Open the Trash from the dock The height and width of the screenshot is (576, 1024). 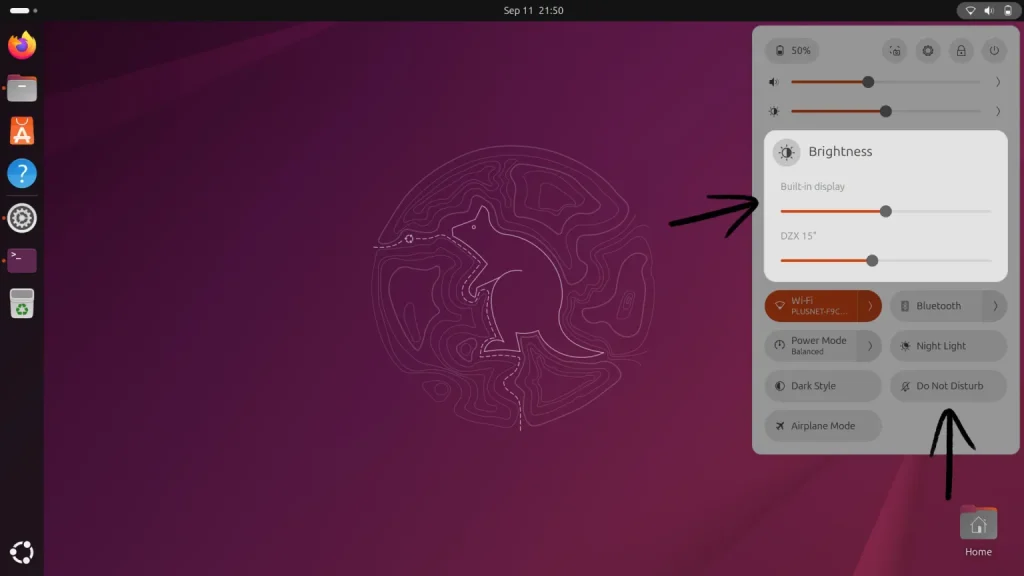(22, 303)
